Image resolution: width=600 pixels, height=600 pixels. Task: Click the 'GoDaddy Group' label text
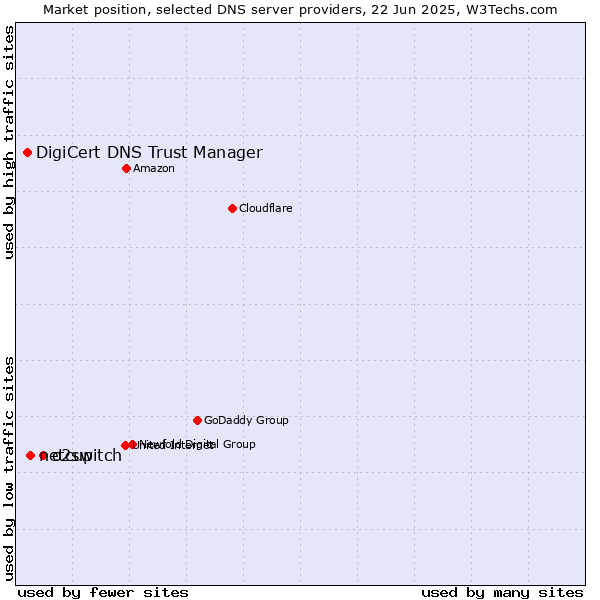point(246,421)
